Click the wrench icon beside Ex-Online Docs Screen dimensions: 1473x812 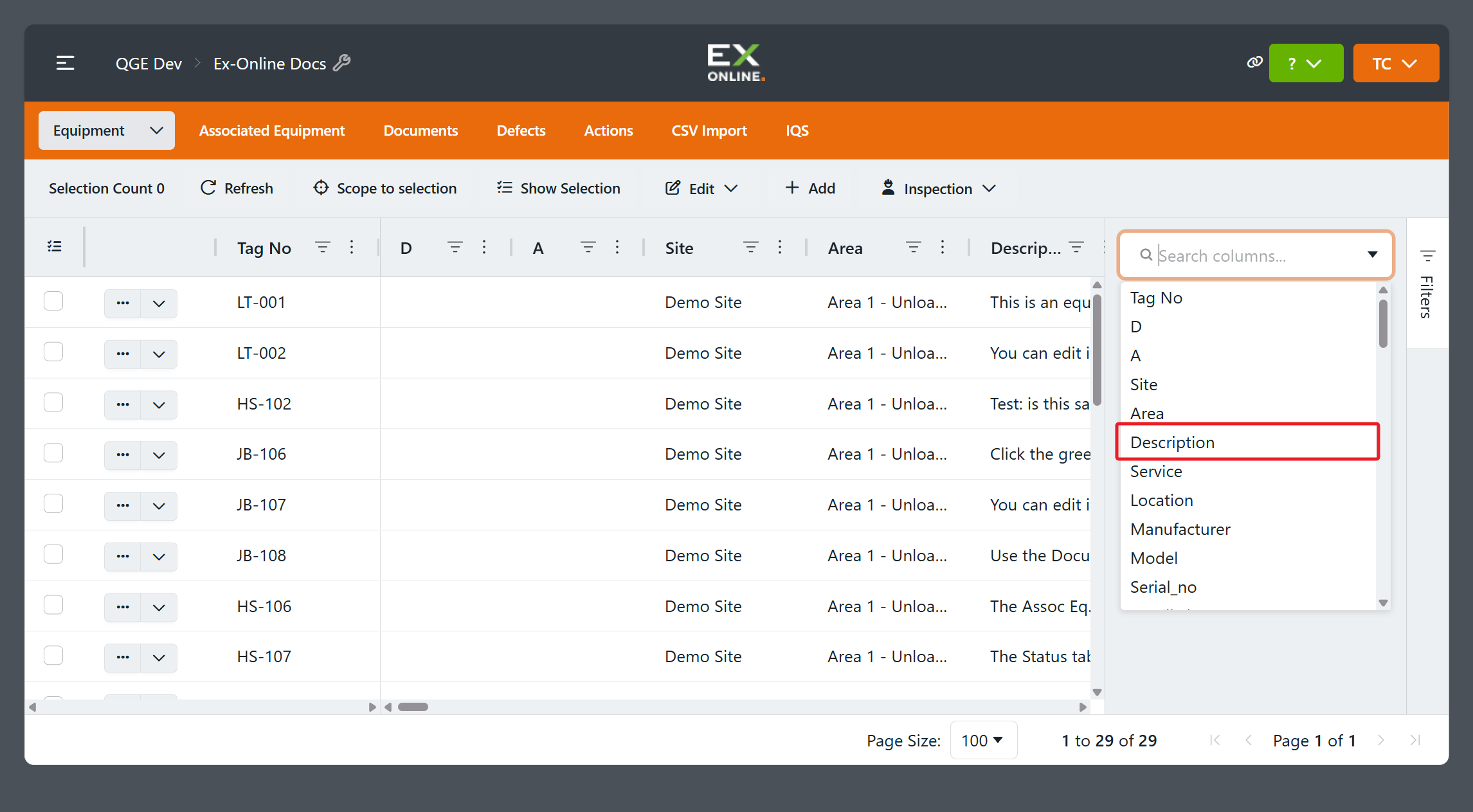[x=342, y=63]
